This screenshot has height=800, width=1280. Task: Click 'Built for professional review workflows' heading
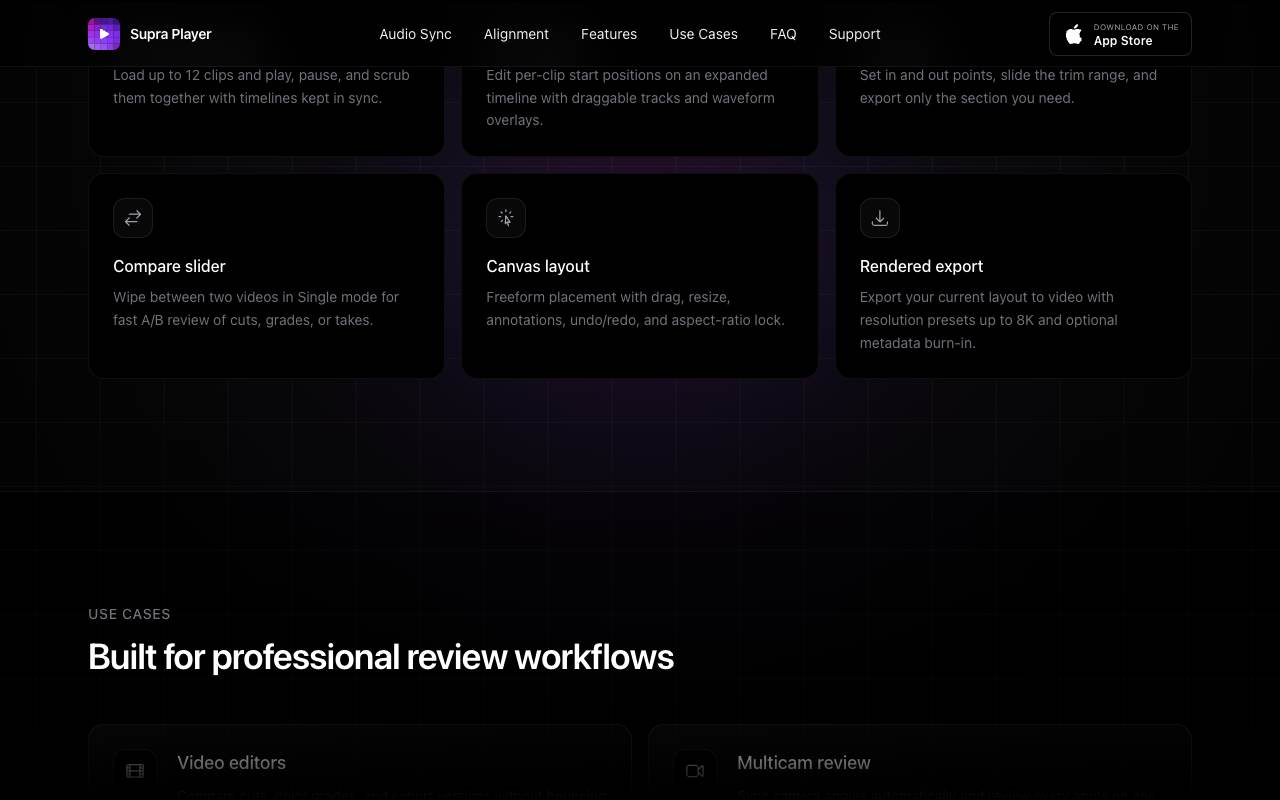click(381, 657)
